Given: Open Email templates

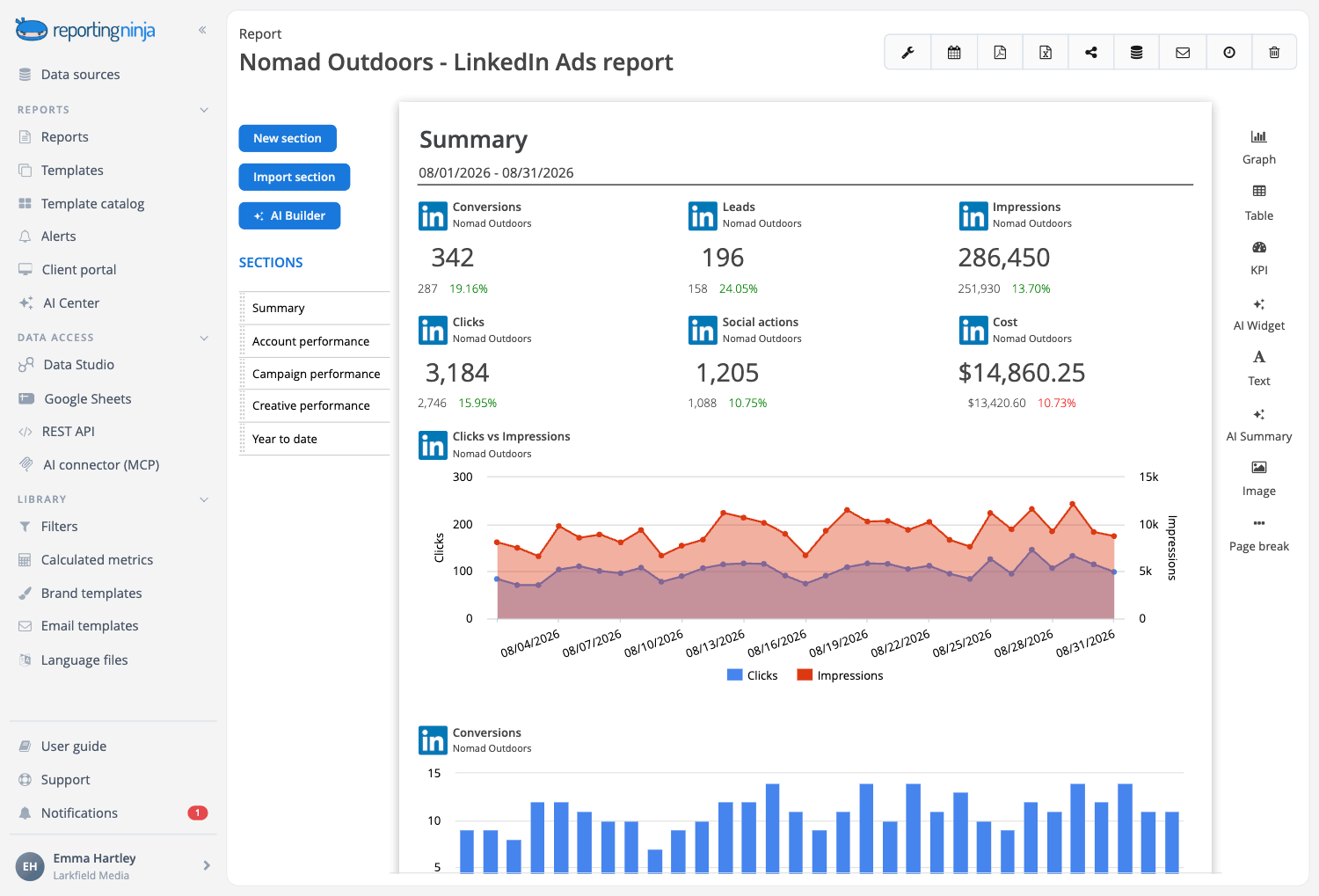Looking at the screenshot, I should [x=90, y=626].
